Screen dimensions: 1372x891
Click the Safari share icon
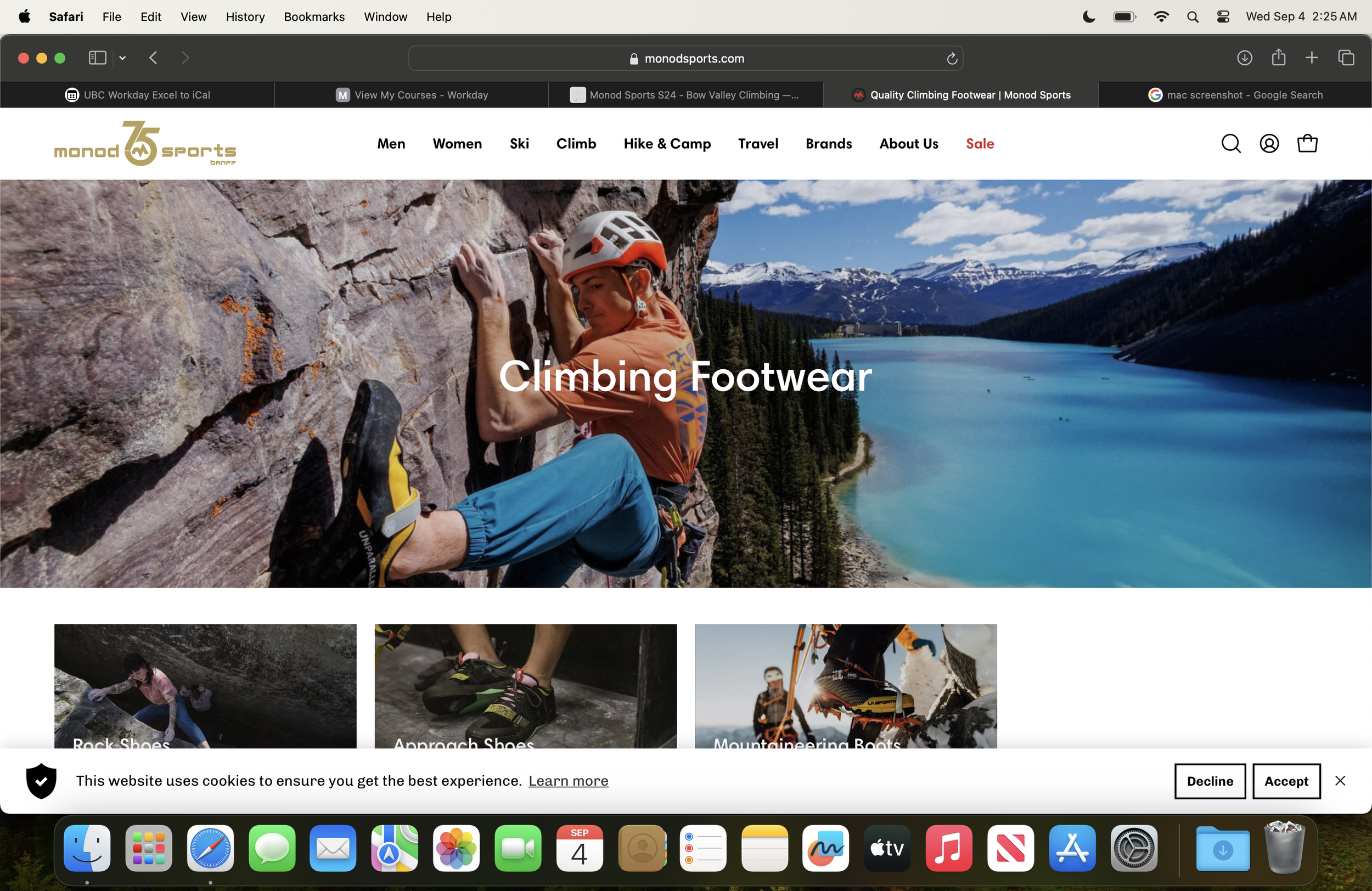point(1278,58)
